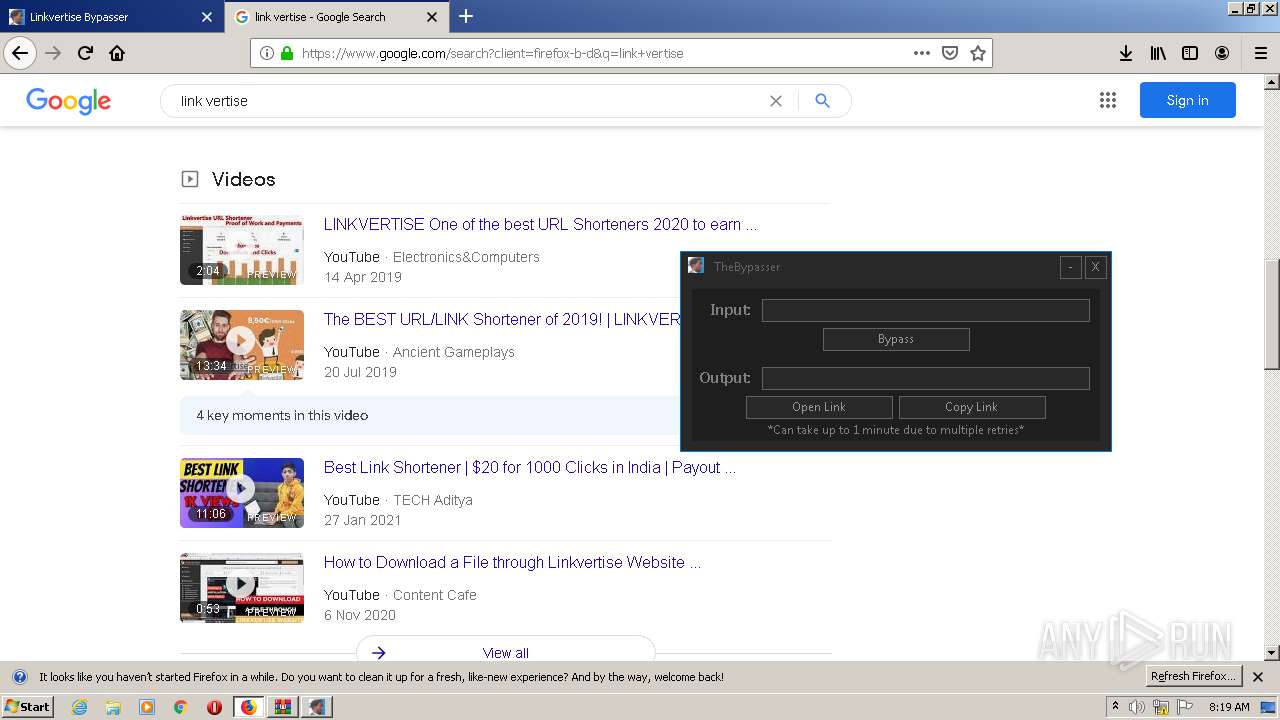Click the Refresh Firefox button

tap(1193, 677)
